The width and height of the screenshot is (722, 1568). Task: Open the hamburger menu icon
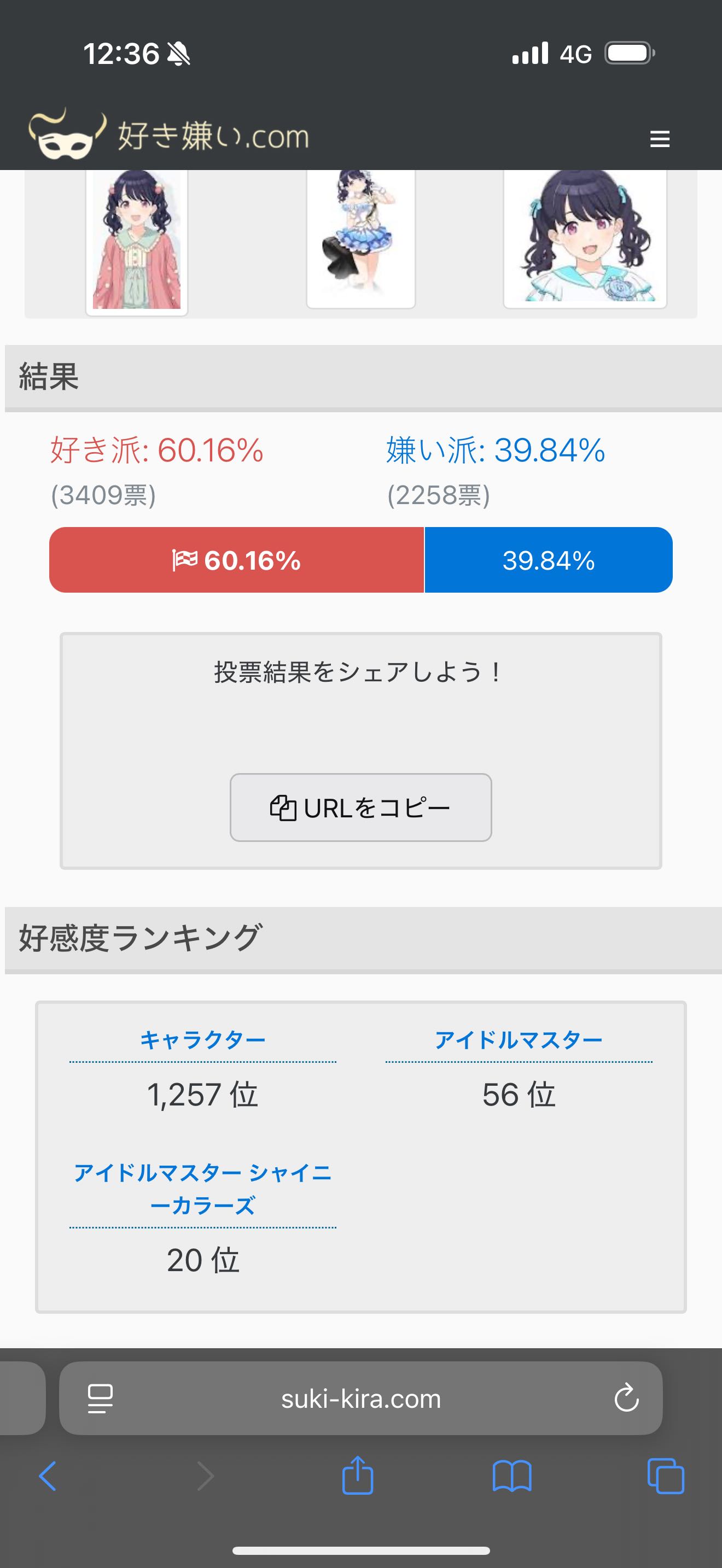(x=659, y=139)
